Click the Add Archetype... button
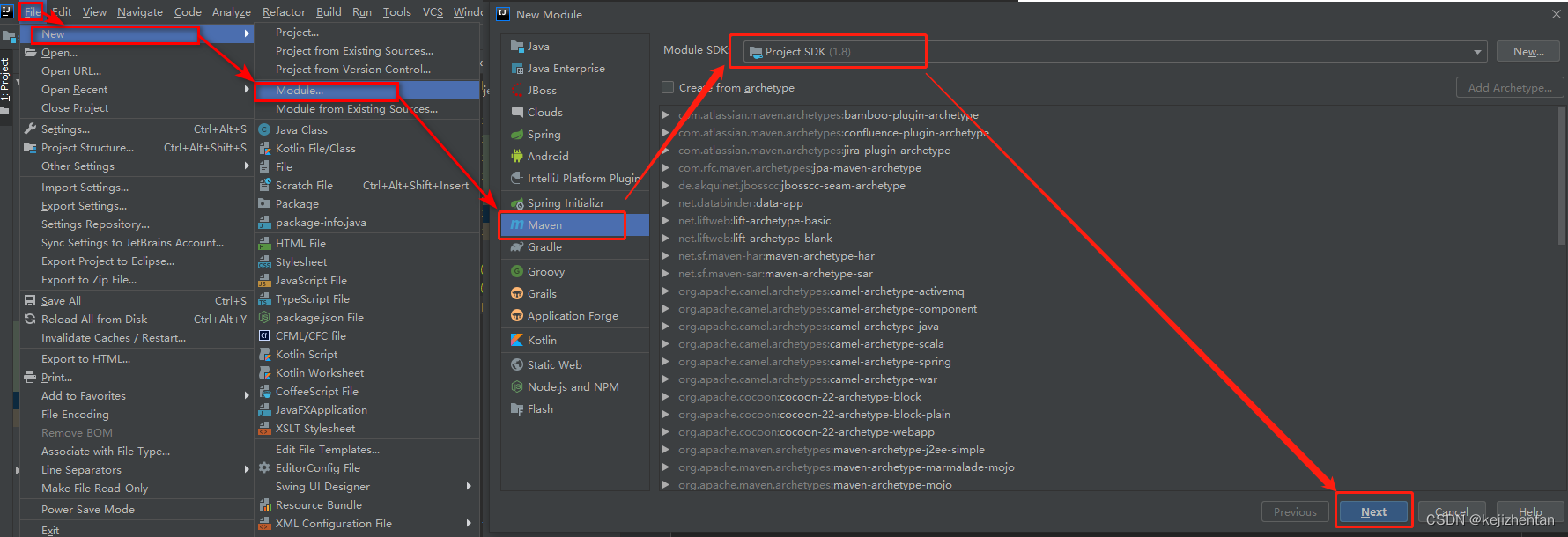 coord(1510,88)
